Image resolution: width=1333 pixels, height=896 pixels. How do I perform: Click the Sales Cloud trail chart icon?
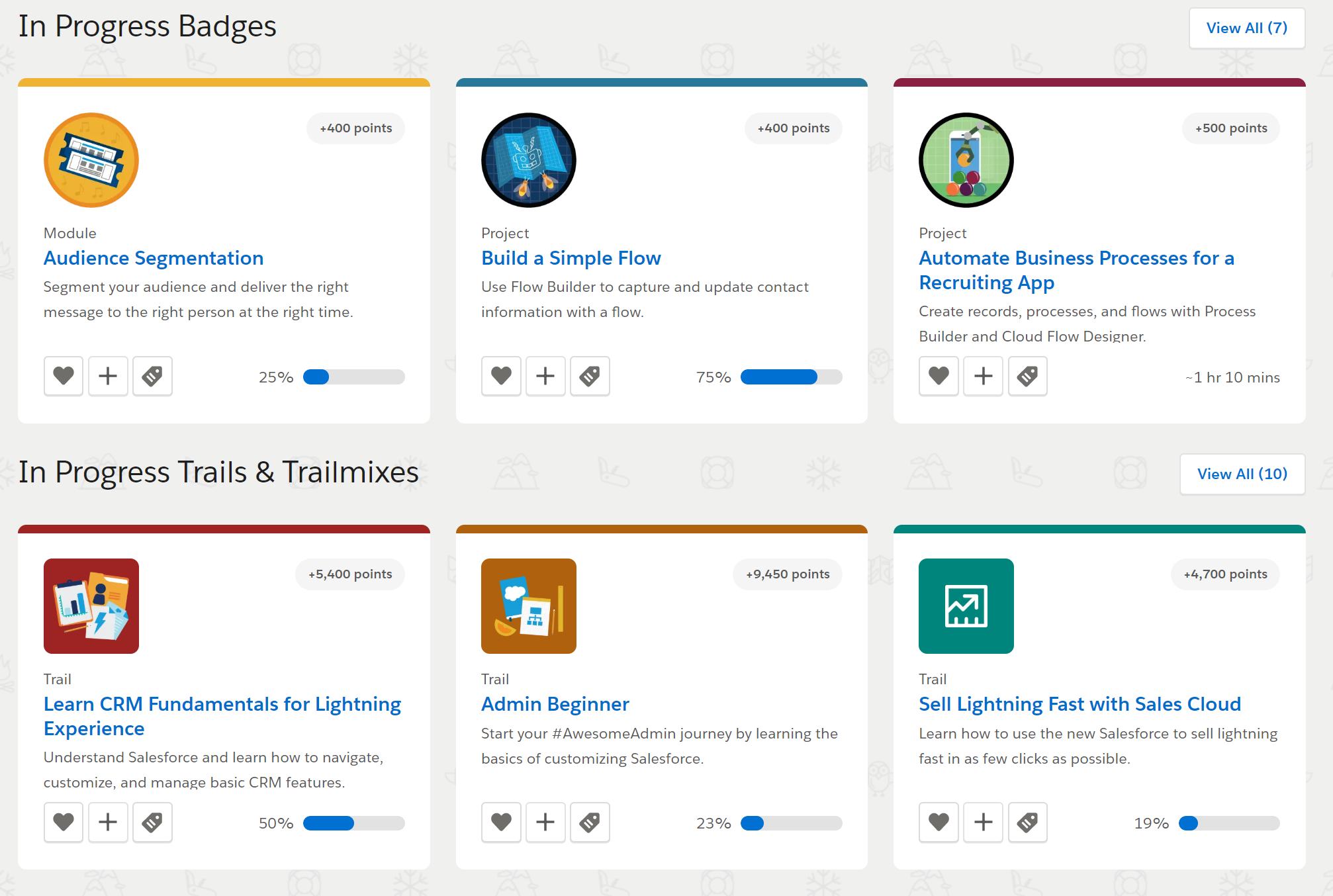tap(966, 606)
